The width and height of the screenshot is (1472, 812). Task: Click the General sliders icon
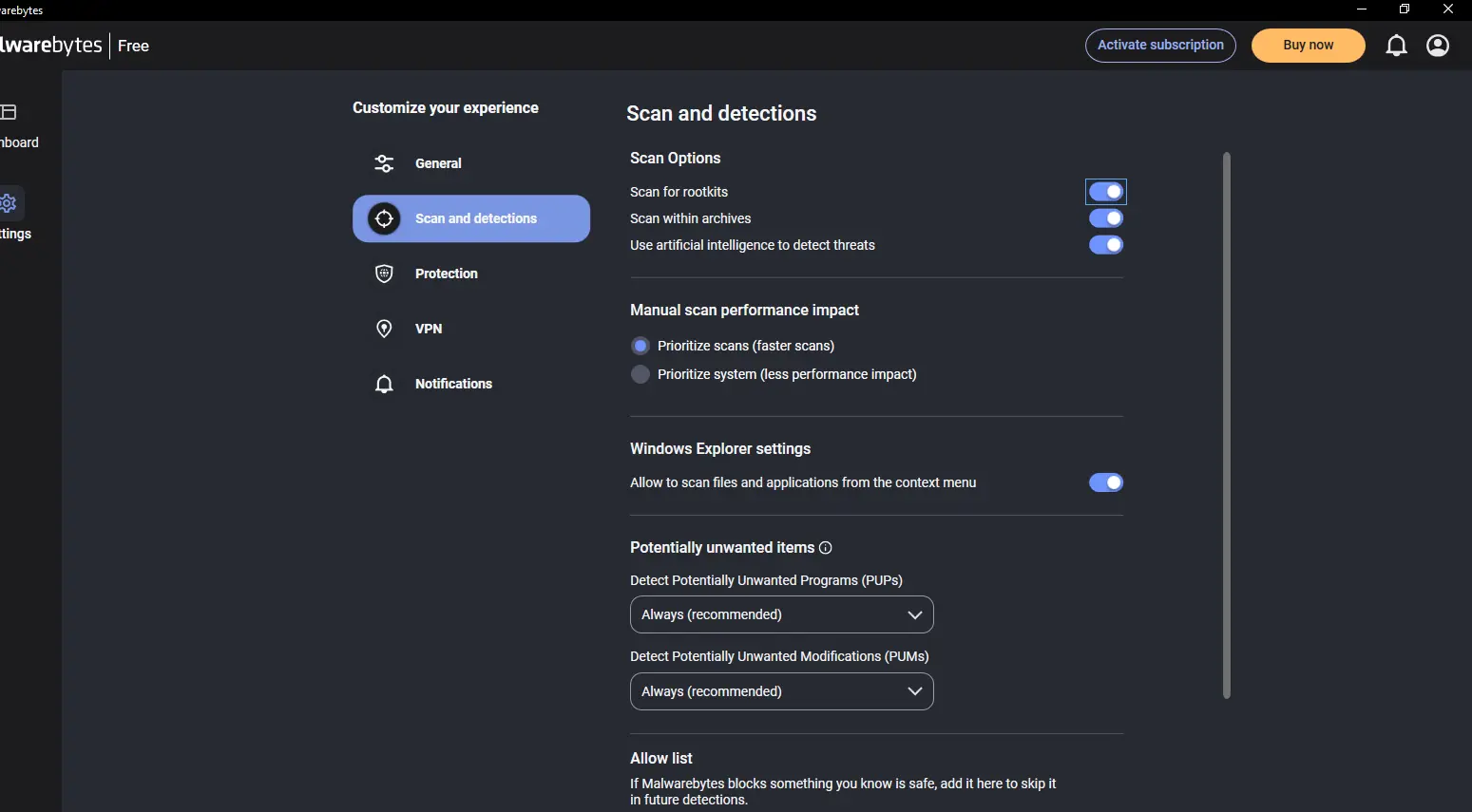(384, 163)
